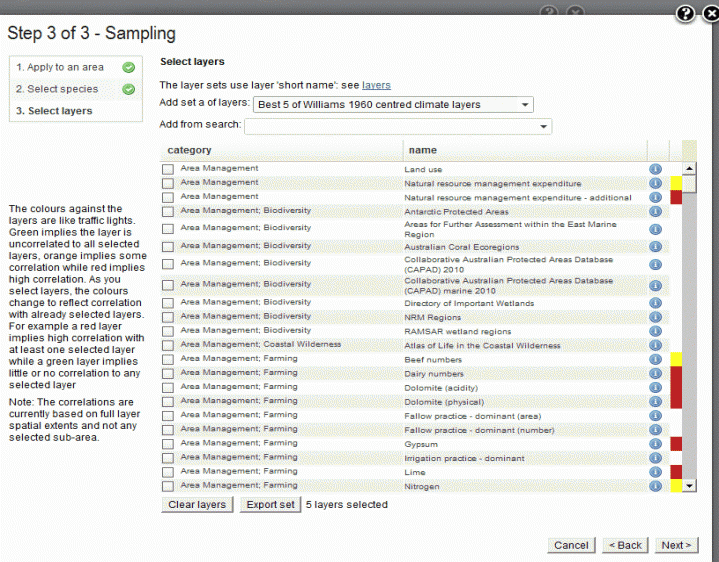Image resolution: width=719 pixels, height=562 pixels.
Task: Select the Dairy numbers checkbox
Action: [x=168, y=373]
